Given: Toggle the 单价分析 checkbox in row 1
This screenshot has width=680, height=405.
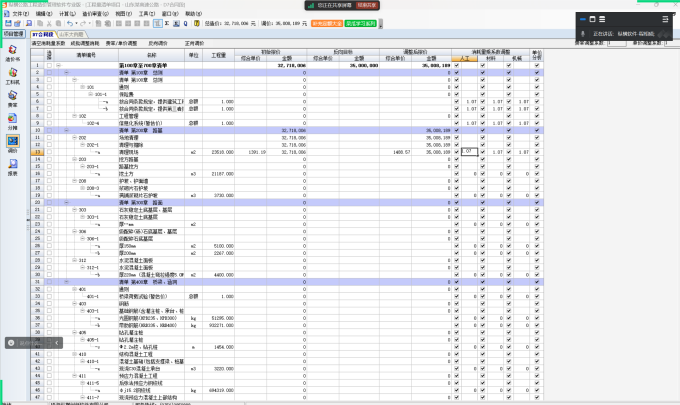Looking at the screenshot, I should tap(537, 65).
